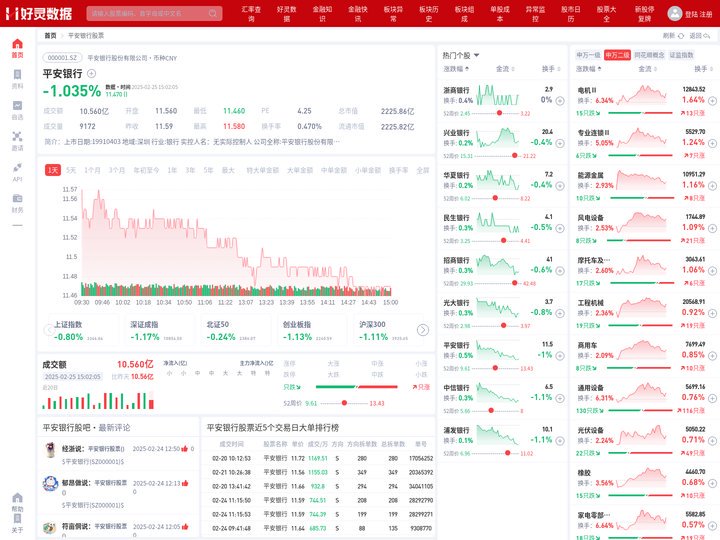Click the user avatar icon in header
Viewport: 720px width, 540px height.
(675, 13)
